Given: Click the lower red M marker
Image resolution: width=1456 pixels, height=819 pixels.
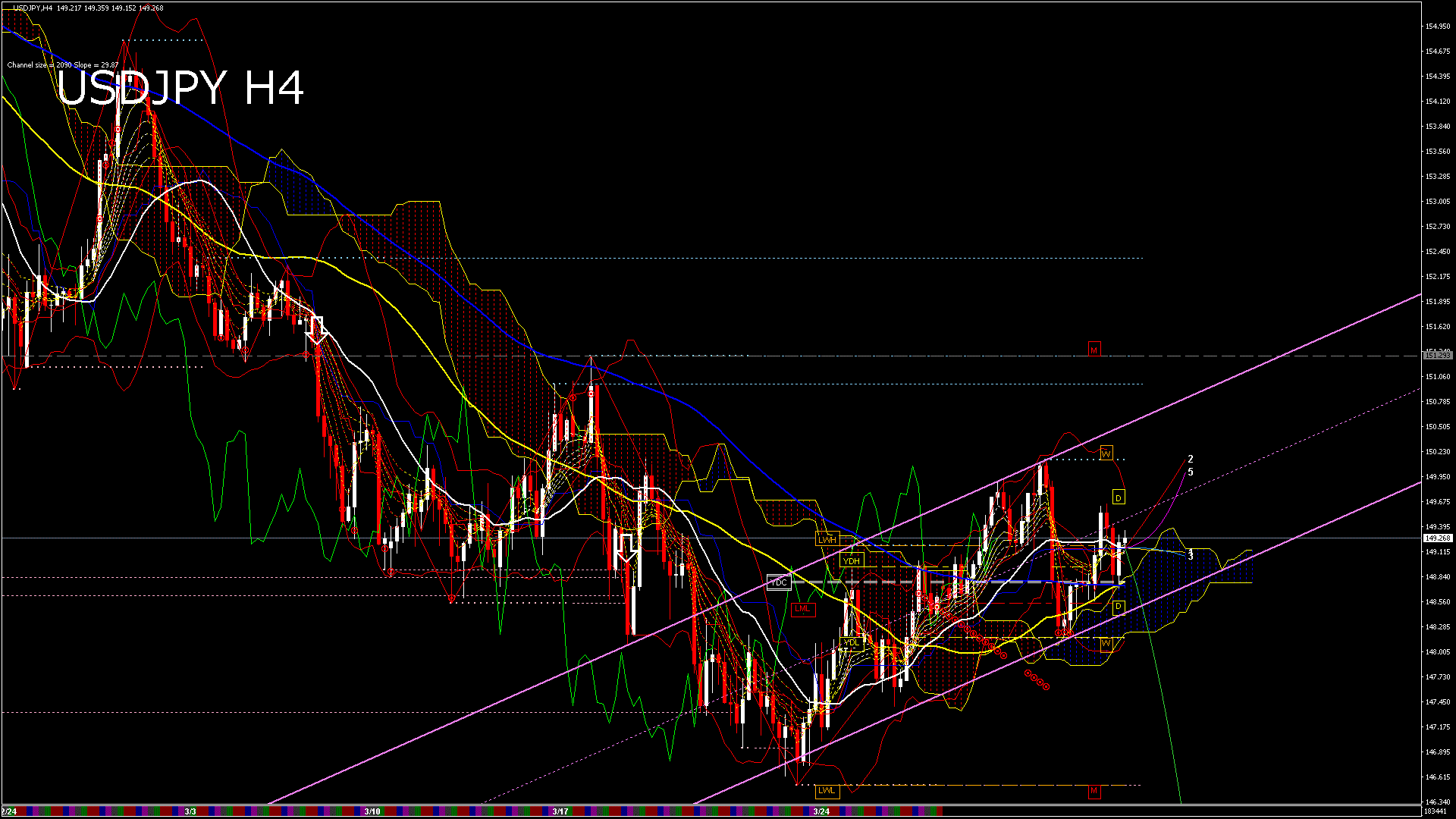Looking at the screenshot, I should click(x=1094, y=791).
